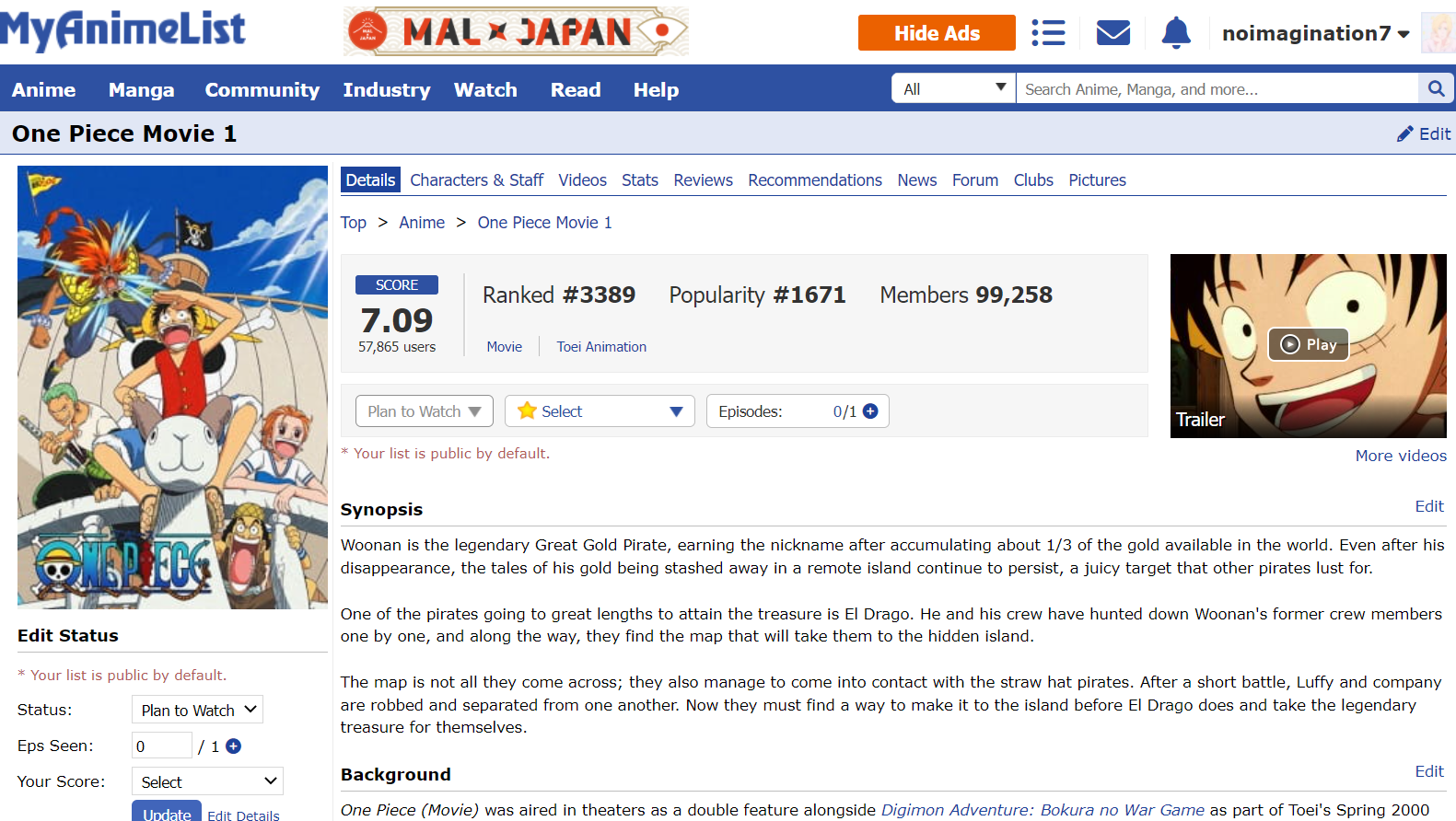Increment episodes with plus icon next to 0/1
This screenshot has width=1456, height=821.
click(870, 411)
